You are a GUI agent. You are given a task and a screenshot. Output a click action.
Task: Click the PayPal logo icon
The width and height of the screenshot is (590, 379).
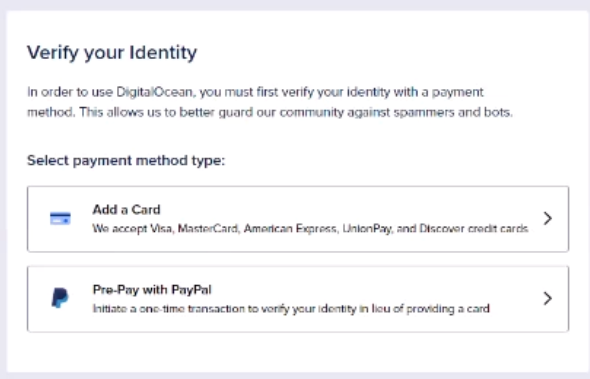pos(60,298)
